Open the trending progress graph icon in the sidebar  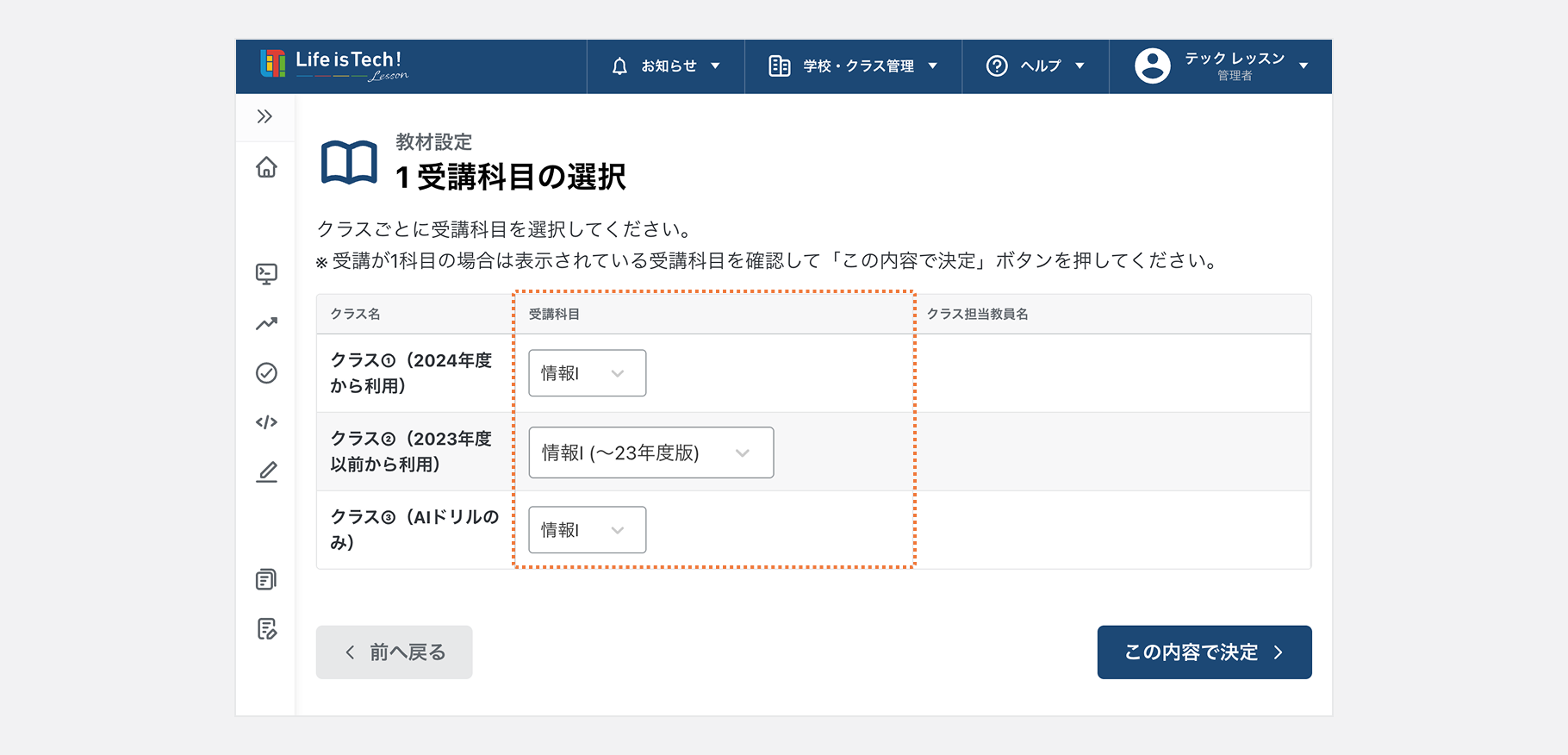click(x=266, y=324)
